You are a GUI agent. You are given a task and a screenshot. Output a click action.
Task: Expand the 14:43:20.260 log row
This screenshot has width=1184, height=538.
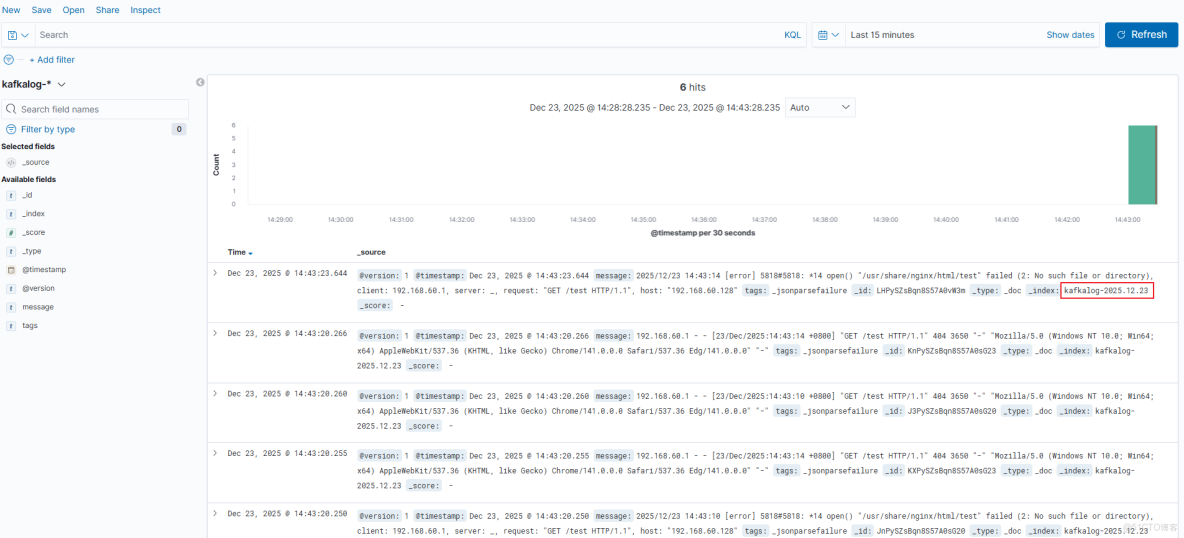[215, 394]
